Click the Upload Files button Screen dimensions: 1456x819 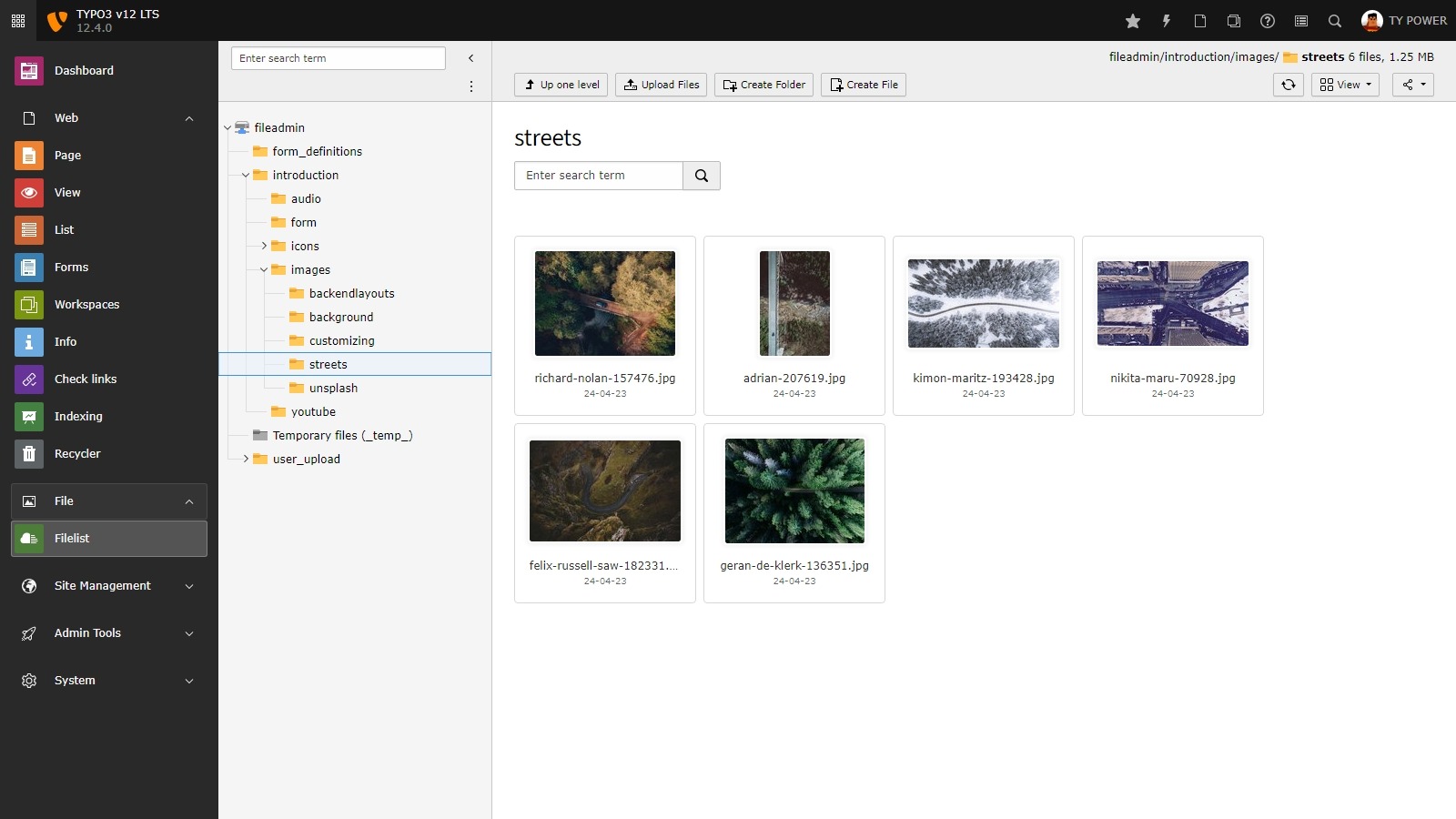[661, 85]
